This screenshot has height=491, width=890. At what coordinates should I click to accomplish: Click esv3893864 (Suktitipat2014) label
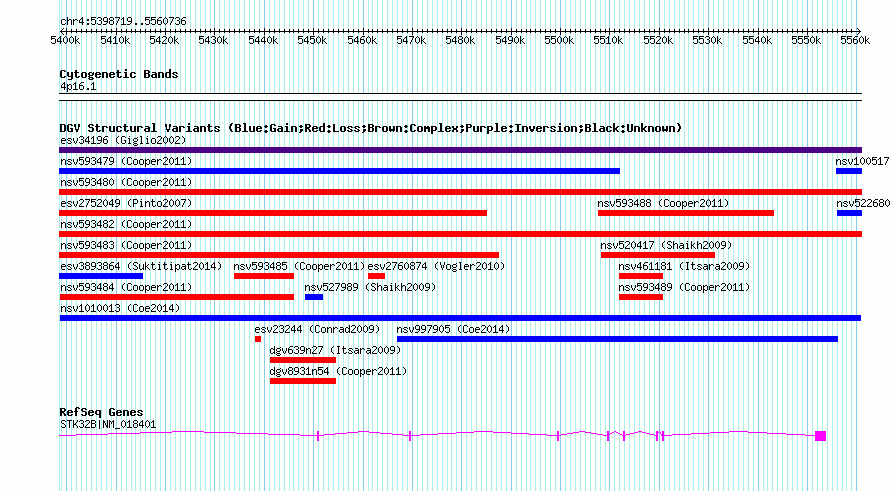[141, 266]
